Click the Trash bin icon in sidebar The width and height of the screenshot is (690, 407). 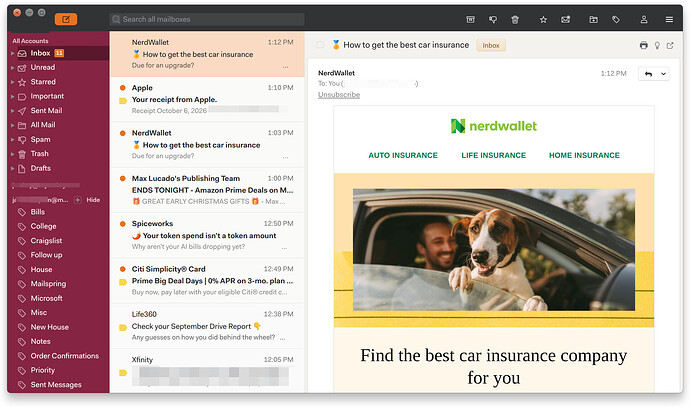click(22, 154)
